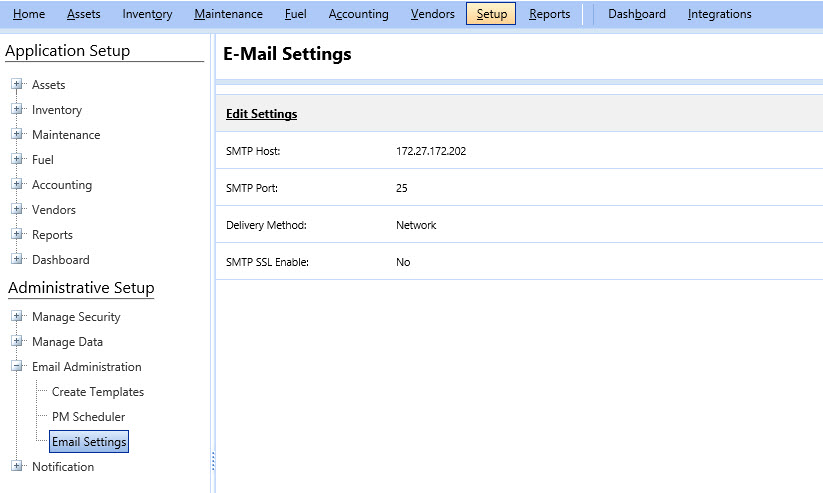Switch to the Integrations tab
This screenshot has height=493, width=823.
point(719,14)
